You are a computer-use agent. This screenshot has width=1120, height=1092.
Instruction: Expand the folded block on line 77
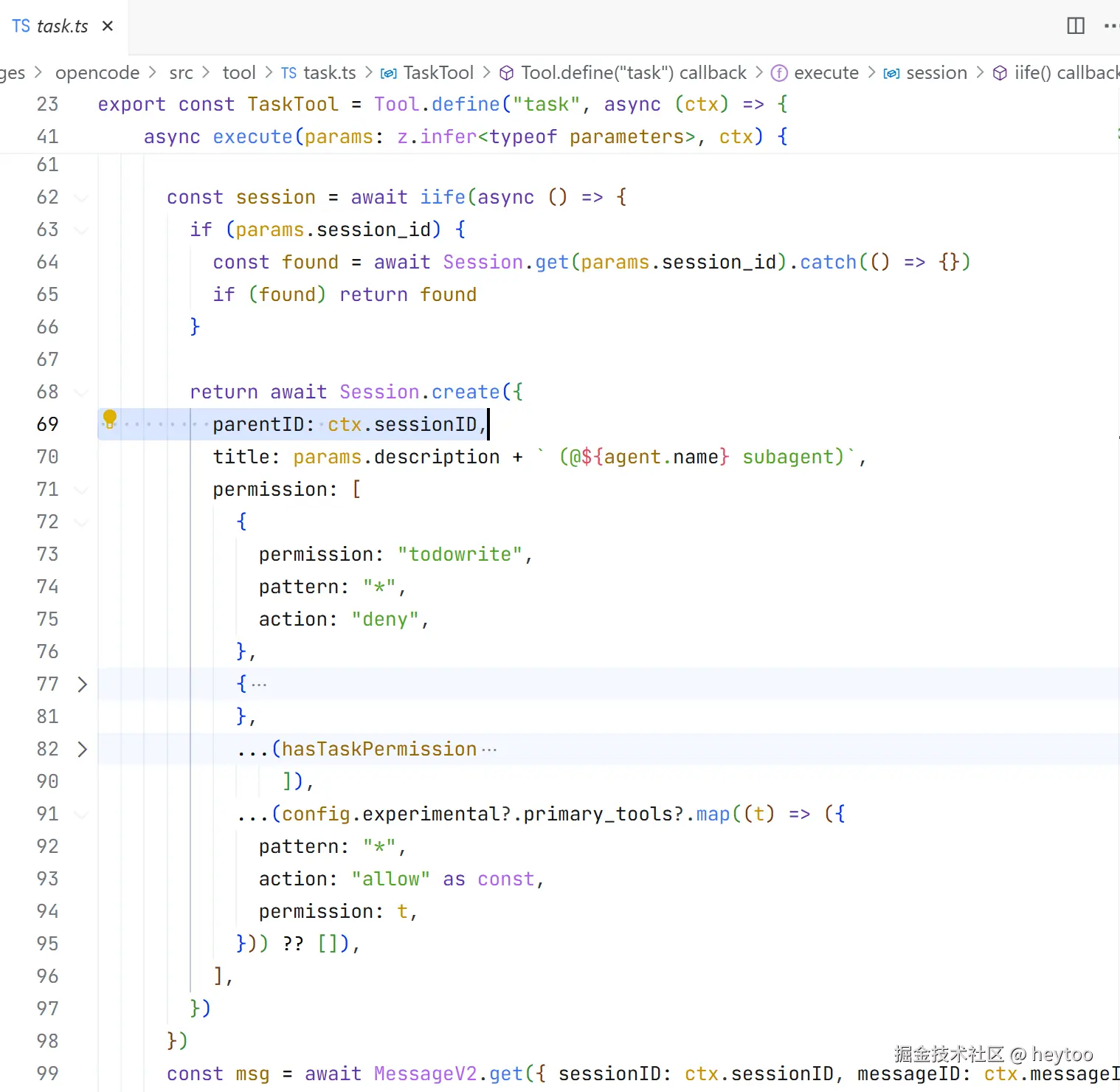(82, 684)
